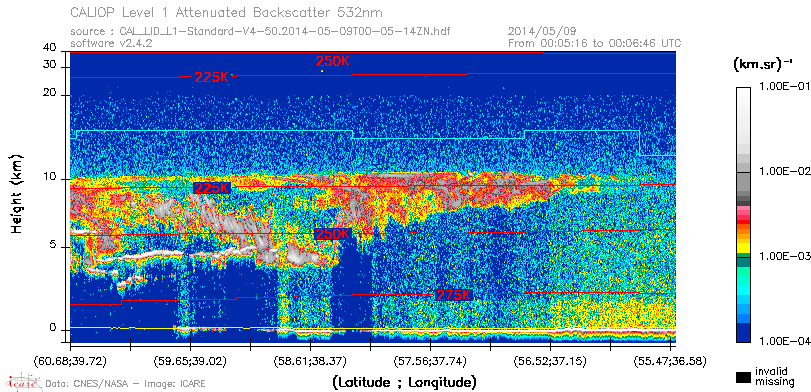Click the 250K label just above 5 km
This screenshot has width=811, height=392.
pyautogui.click(x=333, y=234)
